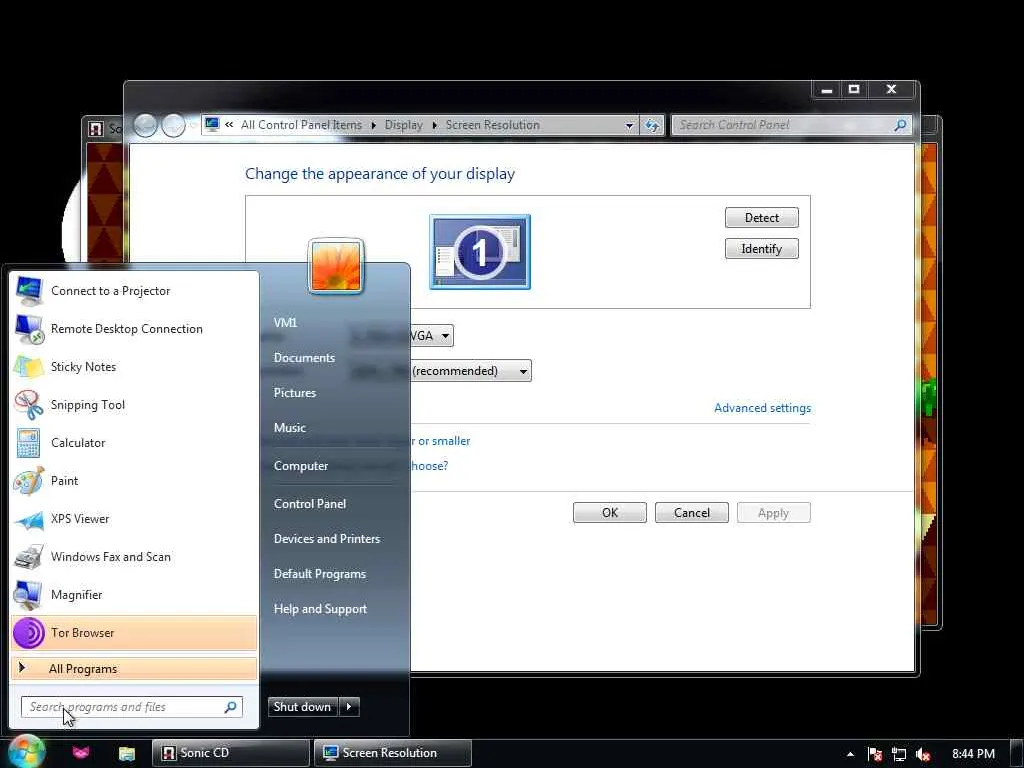Click the double chevron in address bar
Image resolution: width=1024 pixels, height=768 pixels.
pos(229,124)
